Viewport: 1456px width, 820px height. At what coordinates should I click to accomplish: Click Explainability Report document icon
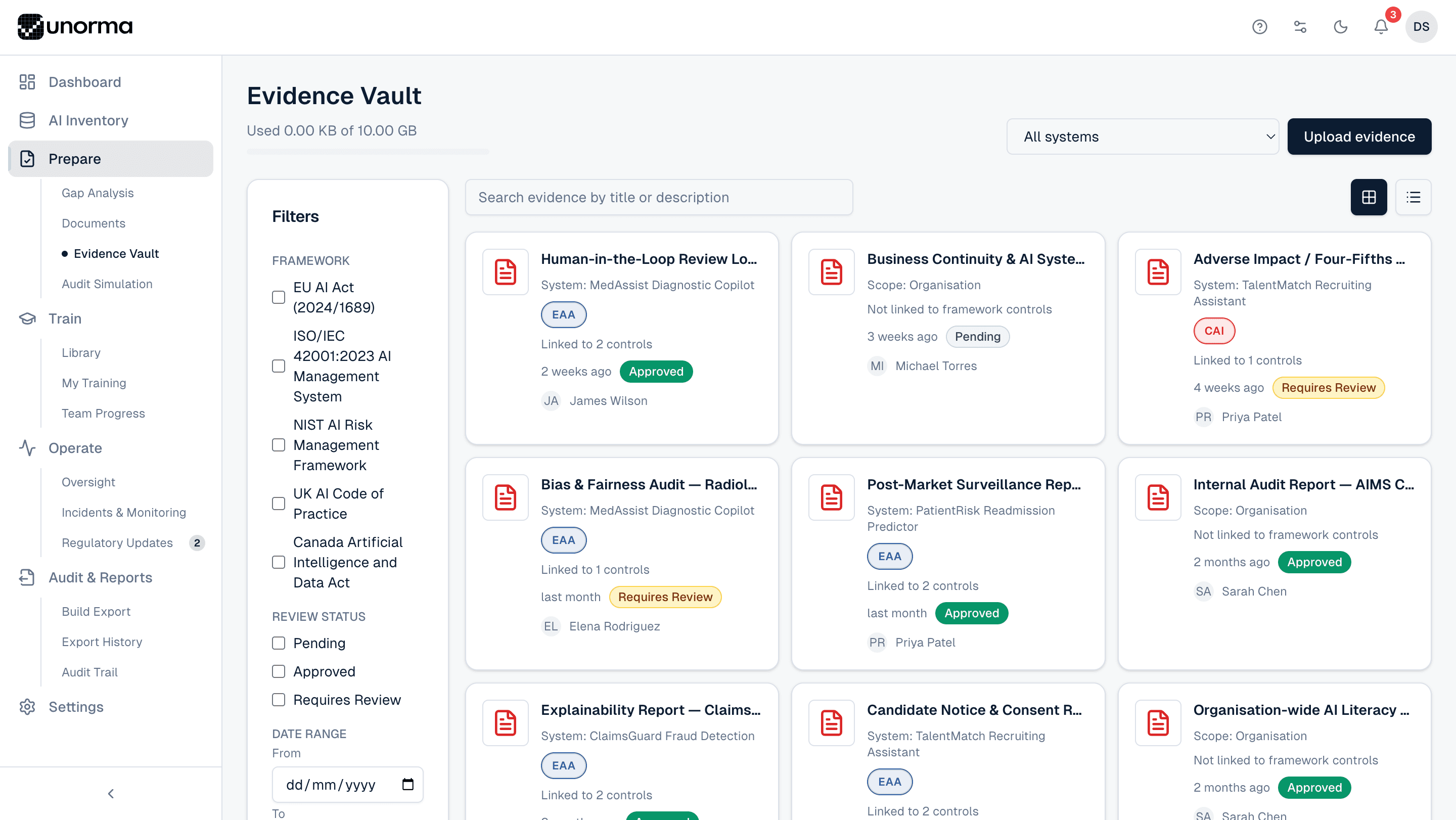[x=506, y=723]
